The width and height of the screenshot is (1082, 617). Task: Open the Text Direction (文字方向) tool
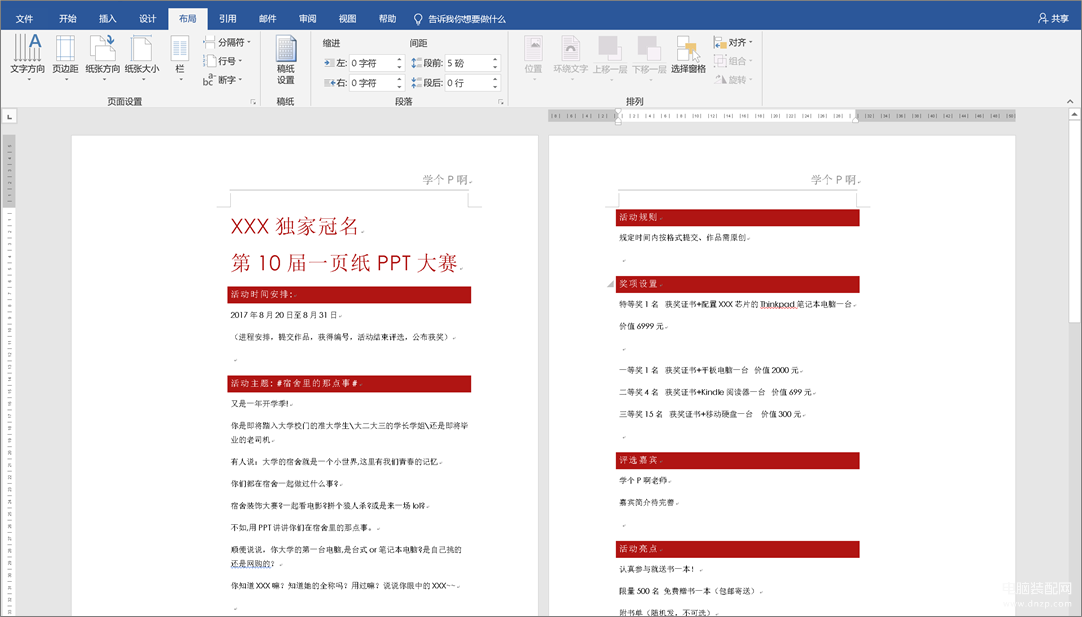point(28,57)
